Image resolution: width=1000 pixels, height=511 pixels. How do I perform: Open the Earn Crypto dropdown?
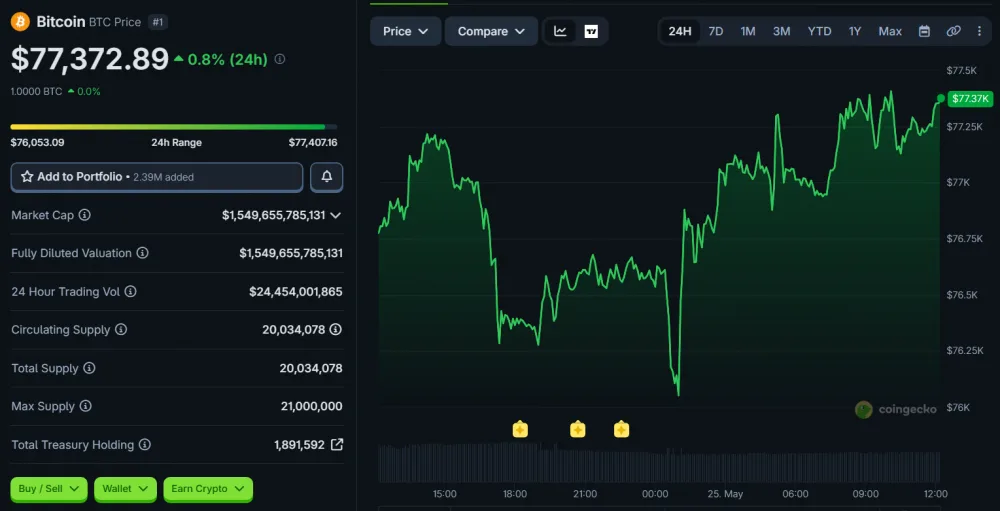(x=208, y=489)
